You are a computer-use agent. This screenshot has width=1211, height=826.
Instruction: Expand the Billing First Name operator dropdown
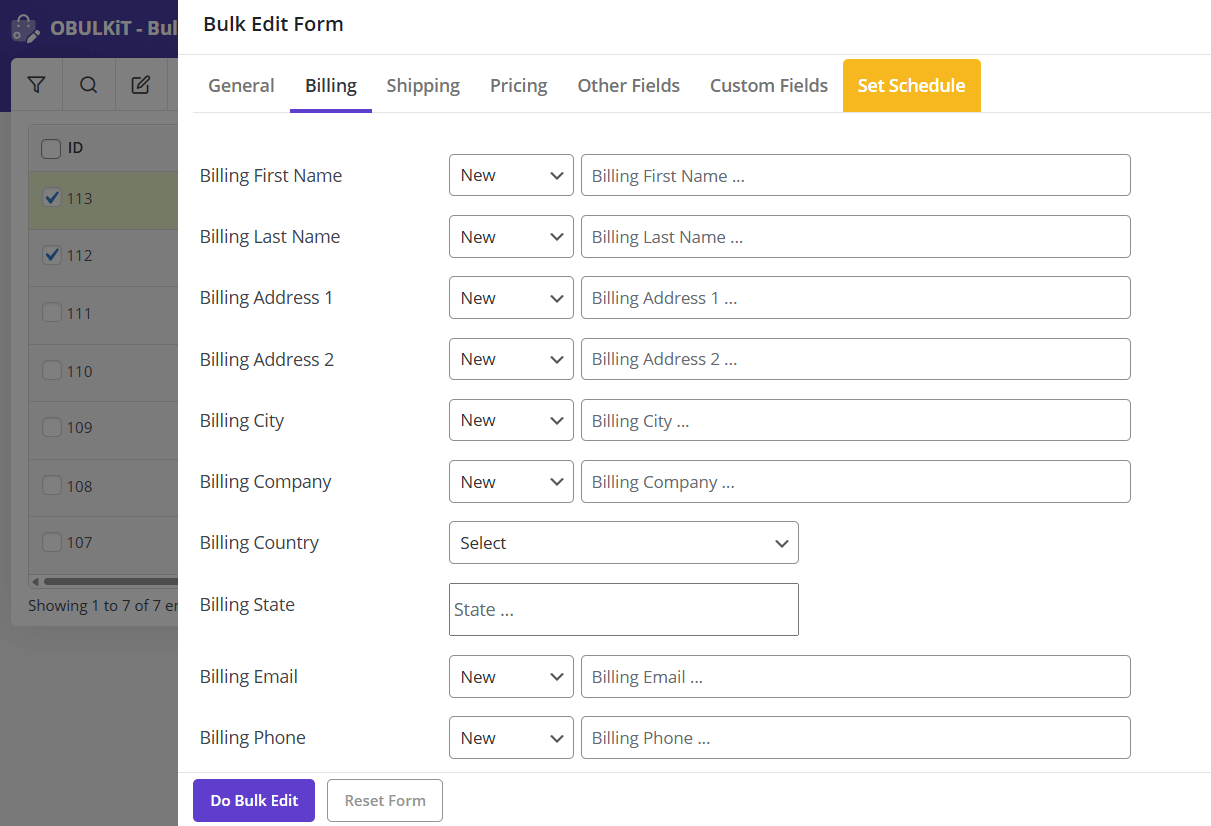[x=511, y=176]
